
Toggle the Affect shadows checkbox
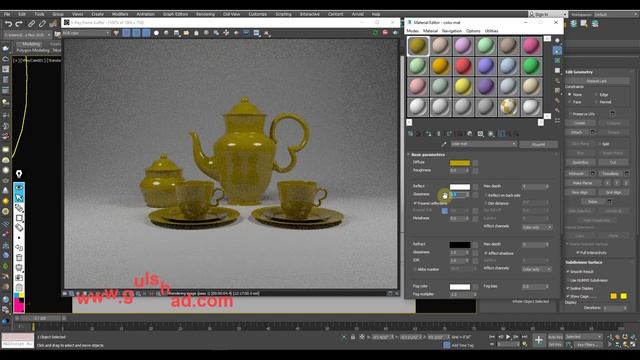486,253
